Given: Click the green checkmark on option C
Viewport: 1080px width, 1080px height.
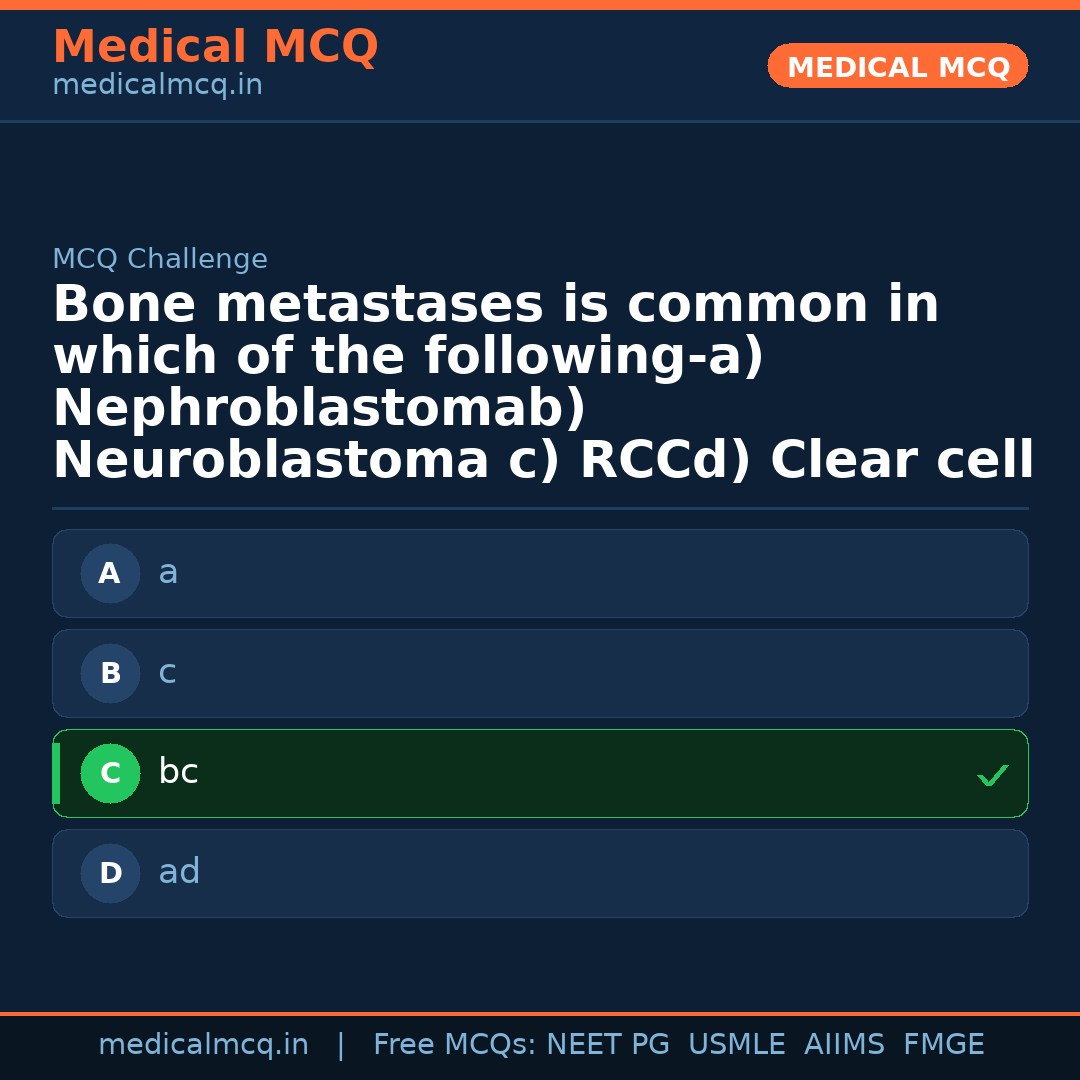Looking at the screenshot, I should point(992,774).
